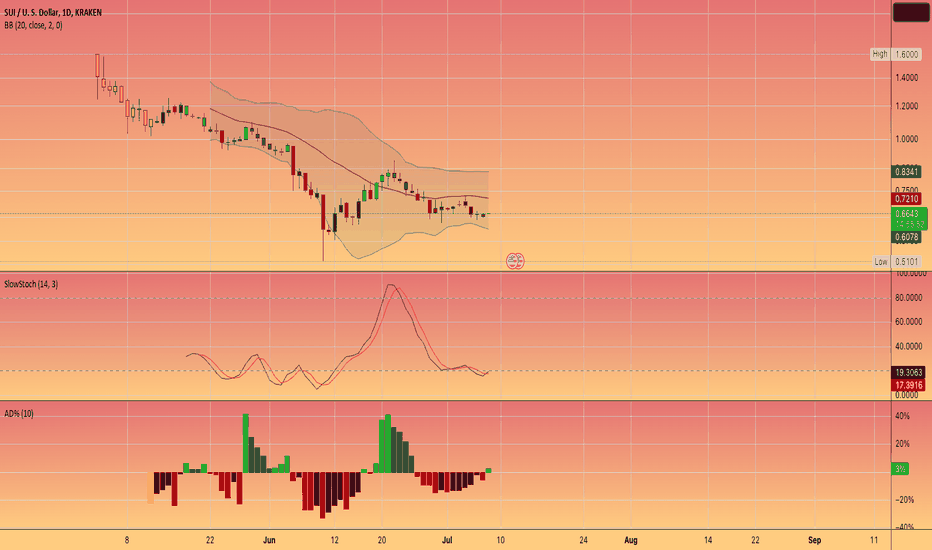932x550 pixels.
Task: Click the 1.0000 price axis level
Action: pos(906,139)
